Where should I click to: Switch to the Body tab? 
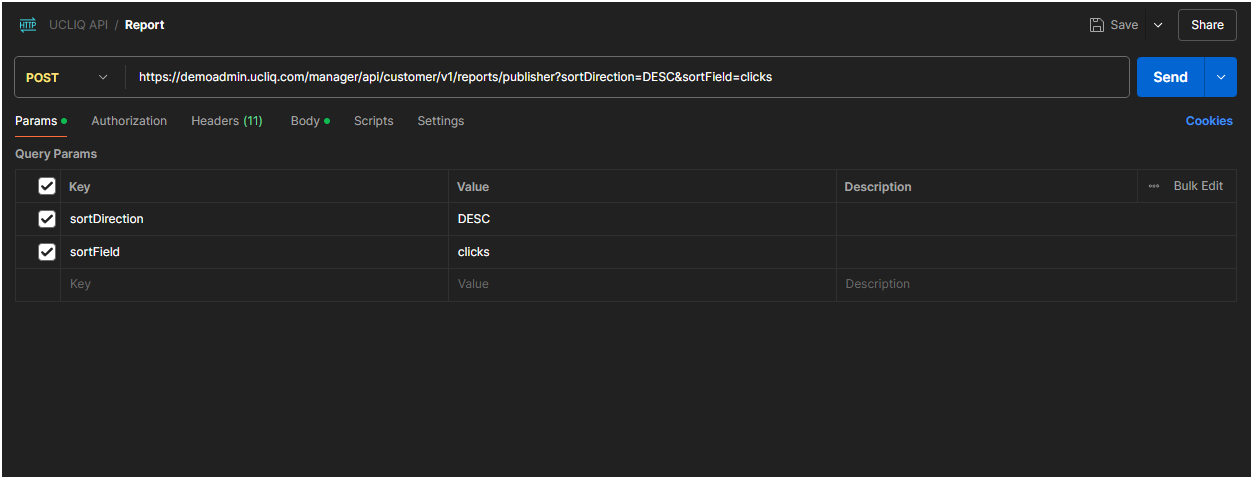pyautogui.click(x=306, y=121)
